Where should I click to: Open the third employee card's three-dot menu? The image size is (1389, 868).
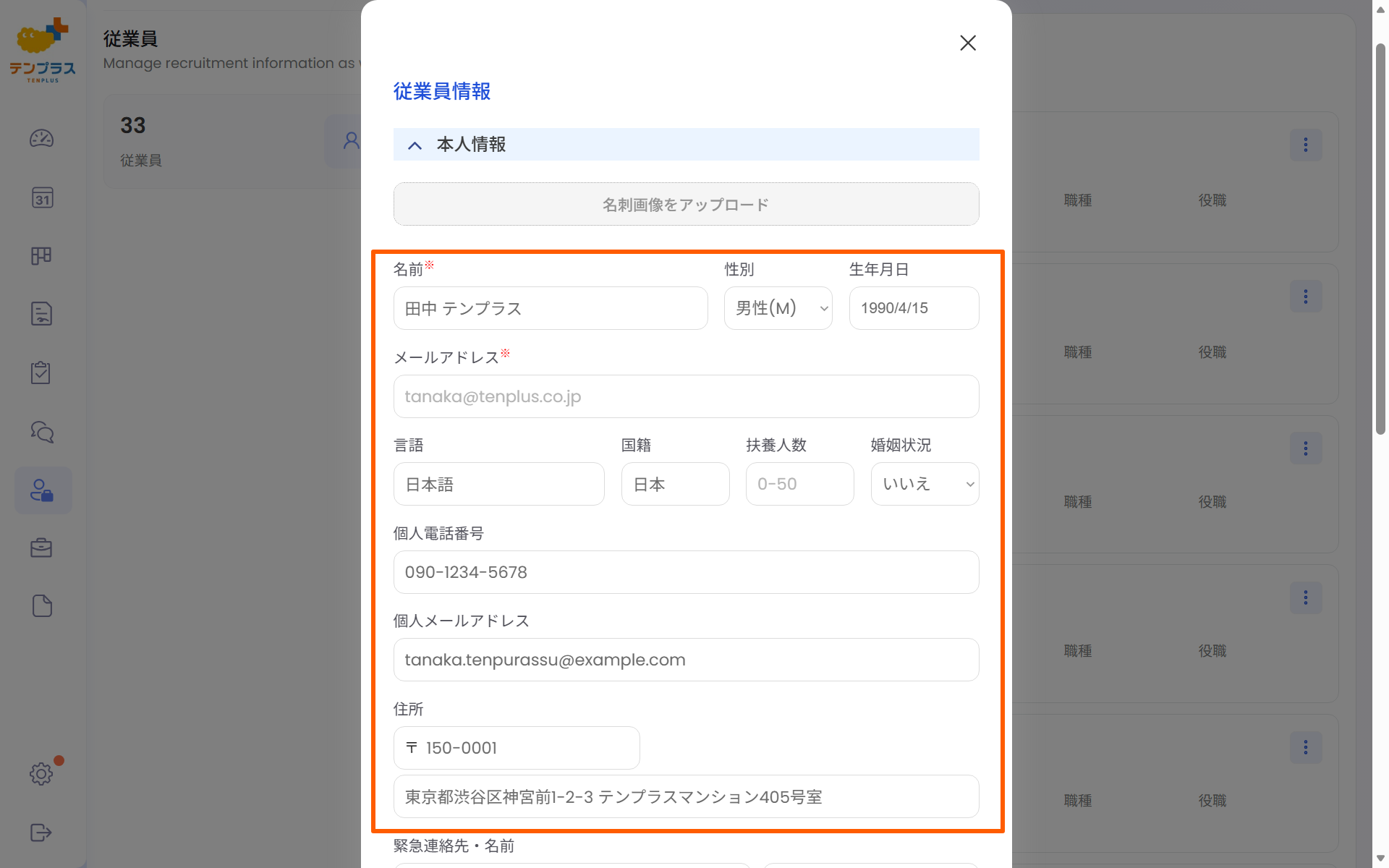[x=1306, y=448]
